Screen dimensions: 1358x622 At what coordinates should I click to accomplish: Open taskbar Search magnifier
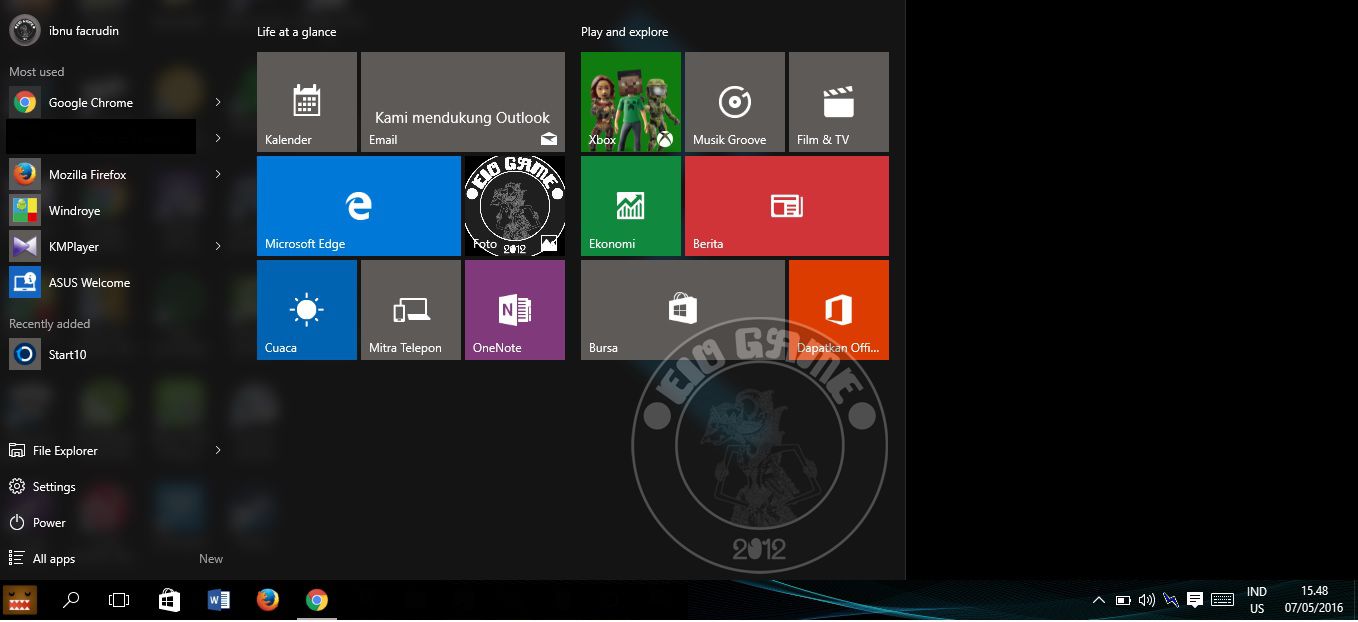click(71, 600)
